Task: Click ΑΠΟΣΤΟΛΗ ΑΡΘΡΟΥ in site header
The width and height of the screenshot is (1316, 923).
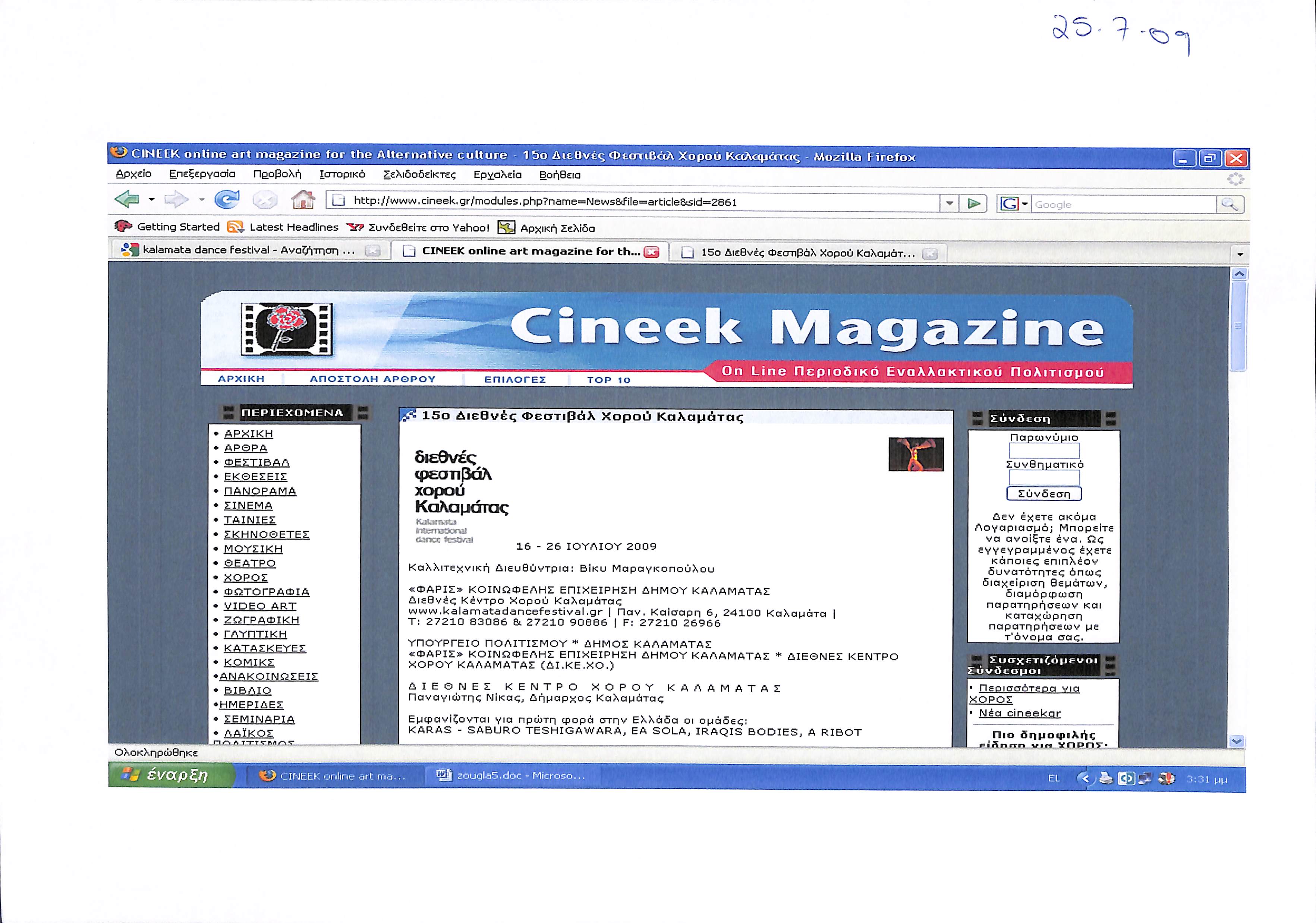Action: (373, 379)
